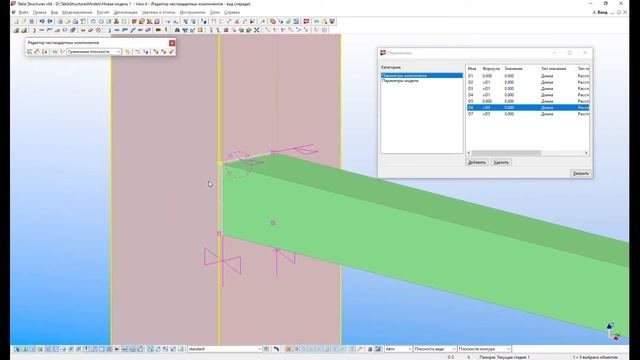Click the Закрыть button in variables dialog

[x=580, y=173]
